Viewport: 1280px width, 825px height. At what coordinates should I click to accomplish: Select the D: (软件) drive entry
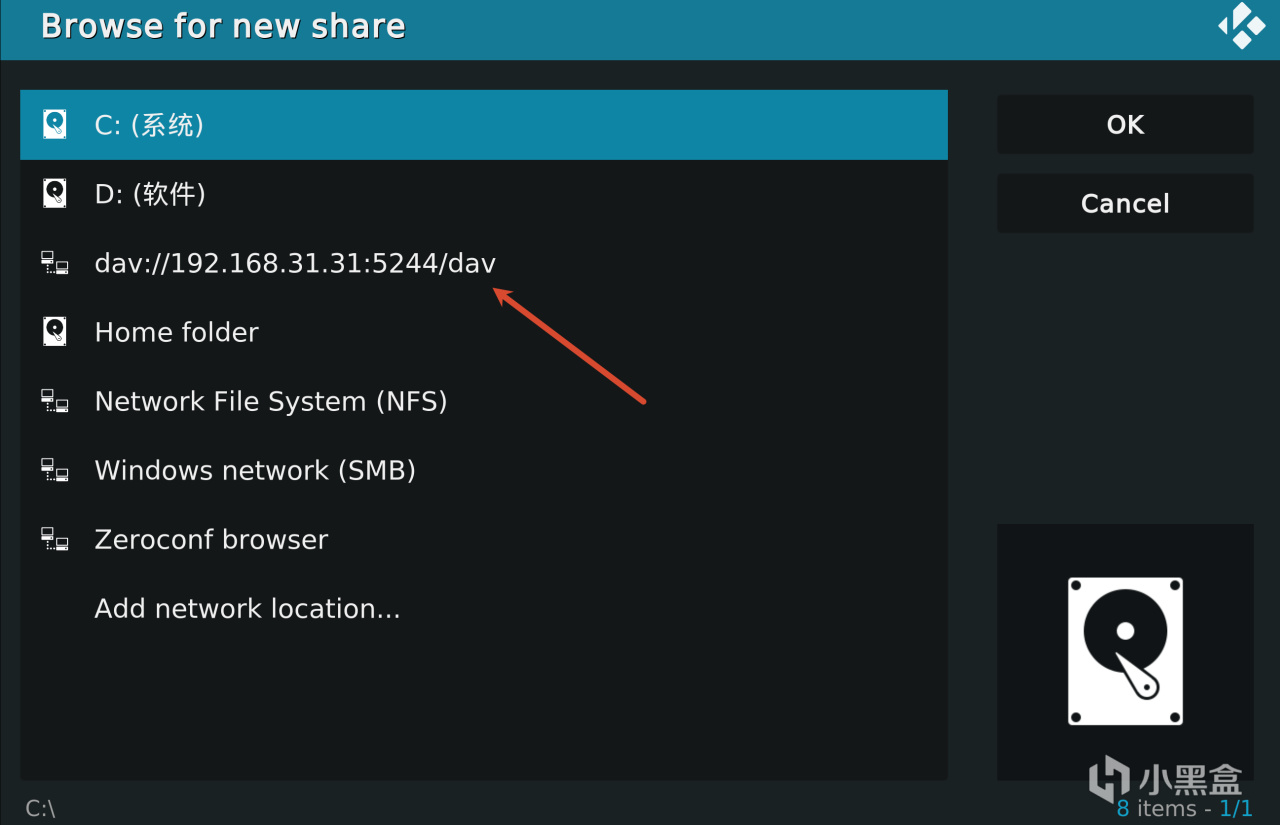click(484, 194)
